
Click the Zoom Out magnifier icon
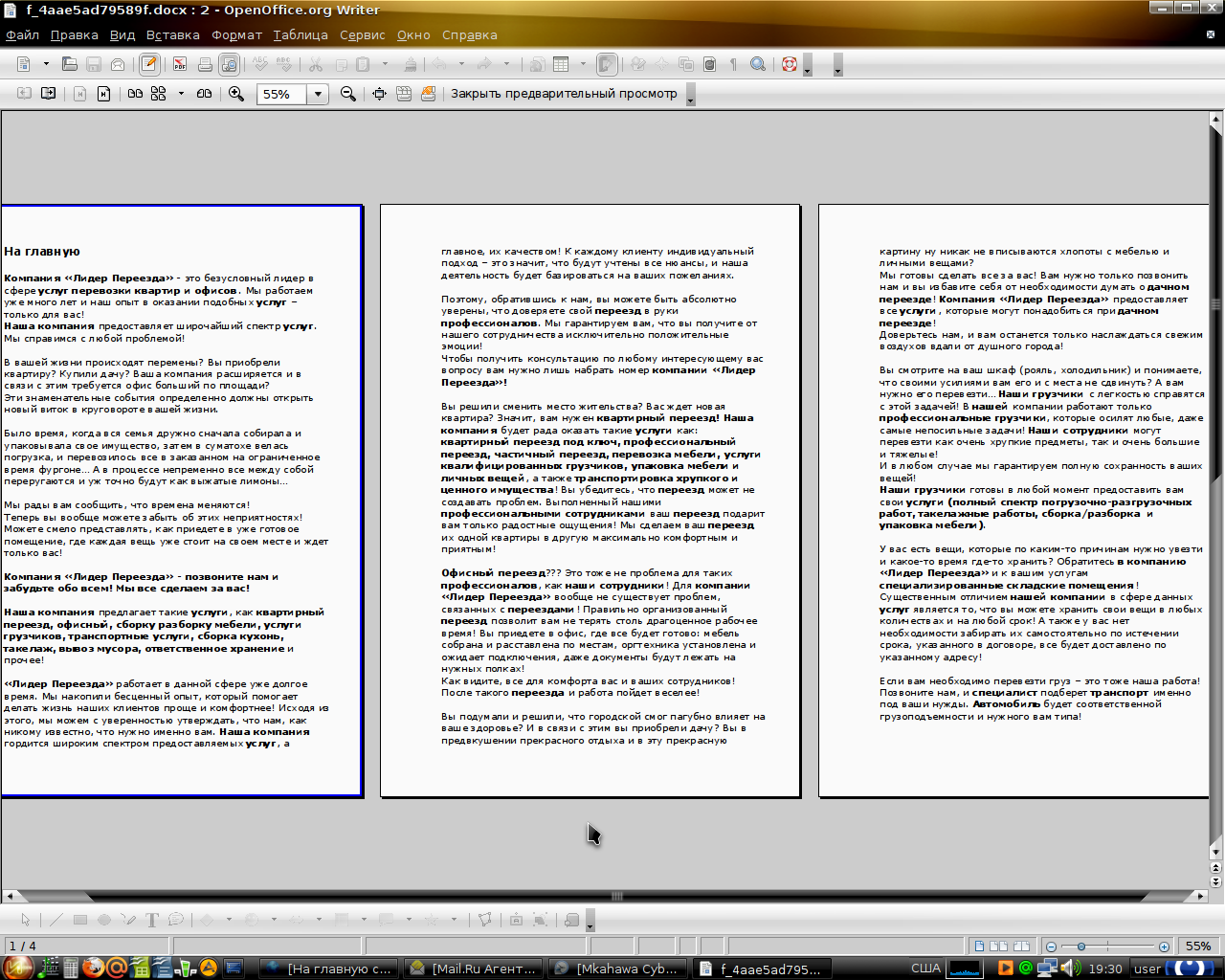click(348, 94)
